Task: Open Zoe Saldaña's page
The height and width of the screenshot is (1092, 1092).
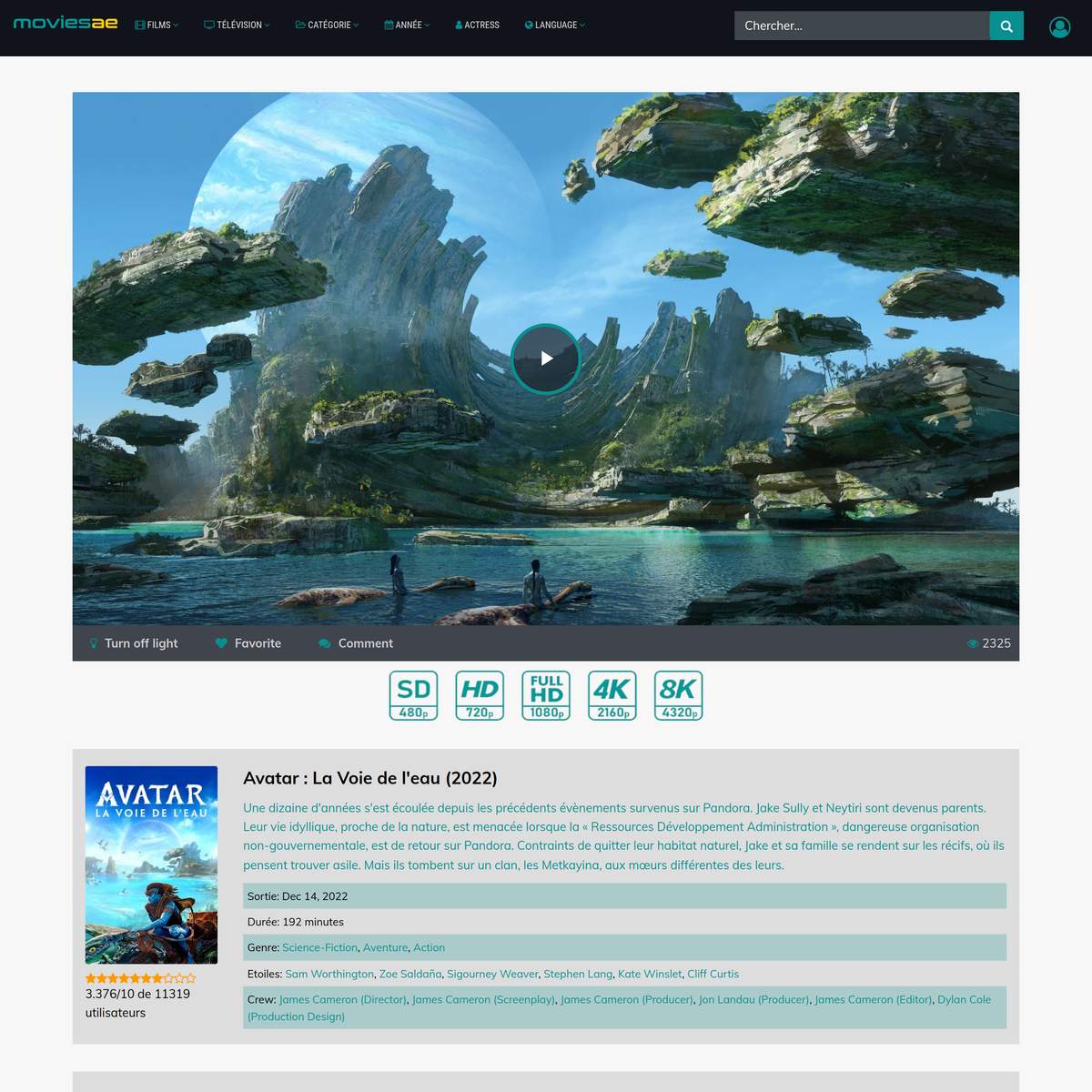Action: coord(410,974)
